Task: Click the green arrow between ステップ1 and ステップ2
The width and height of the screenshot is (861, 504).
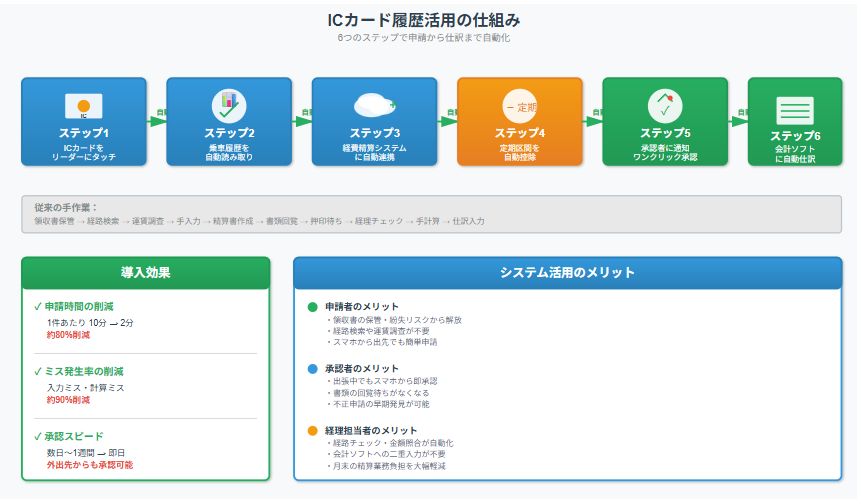Action: coord(156,121)
